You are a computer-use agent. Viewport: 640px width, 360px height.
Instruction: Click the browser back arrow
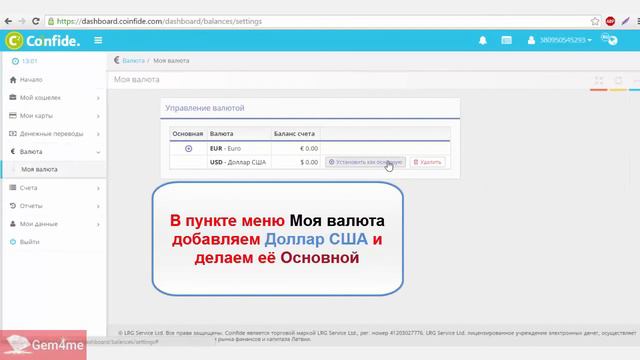pos(8,21)
